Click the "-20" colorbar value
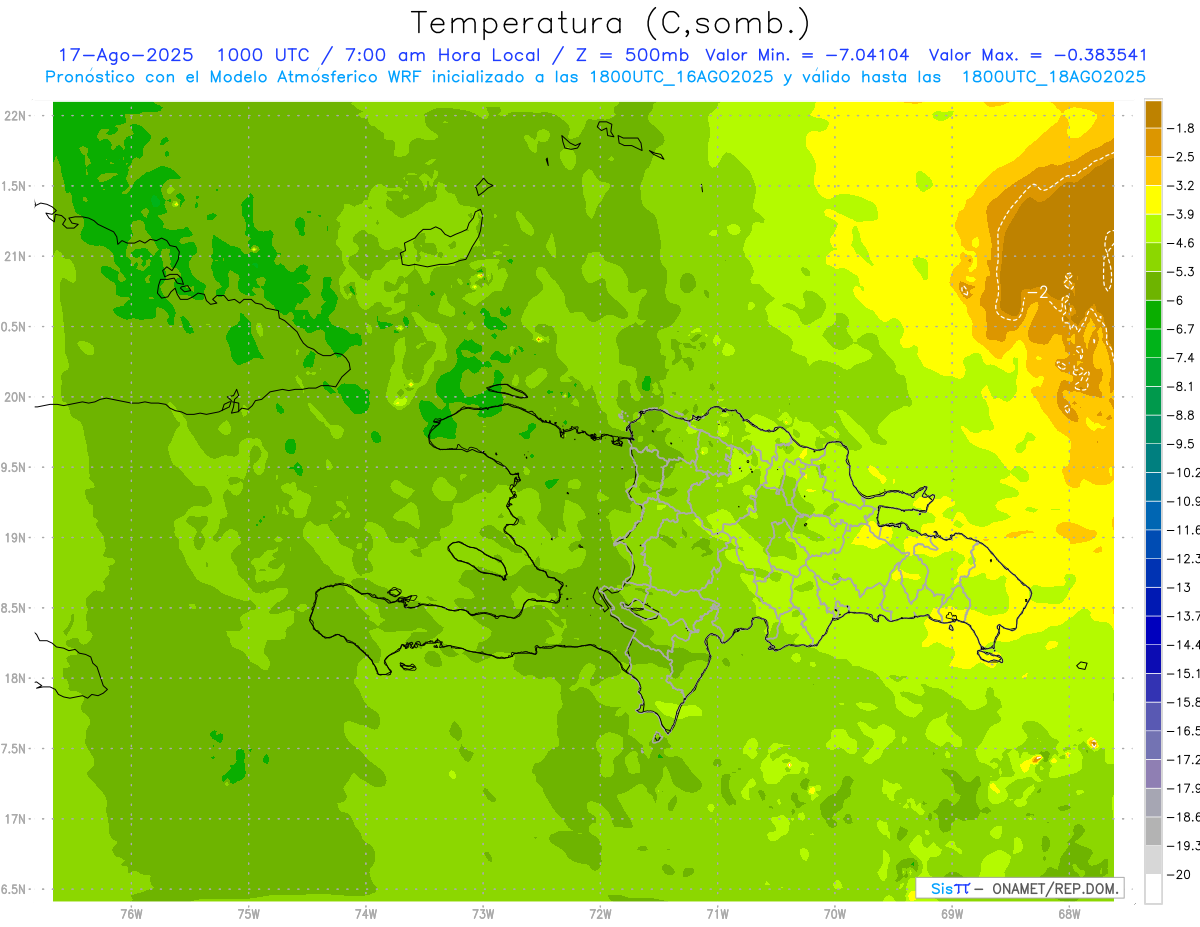This screenshot has height=927, width=1200. (1180, 874)
